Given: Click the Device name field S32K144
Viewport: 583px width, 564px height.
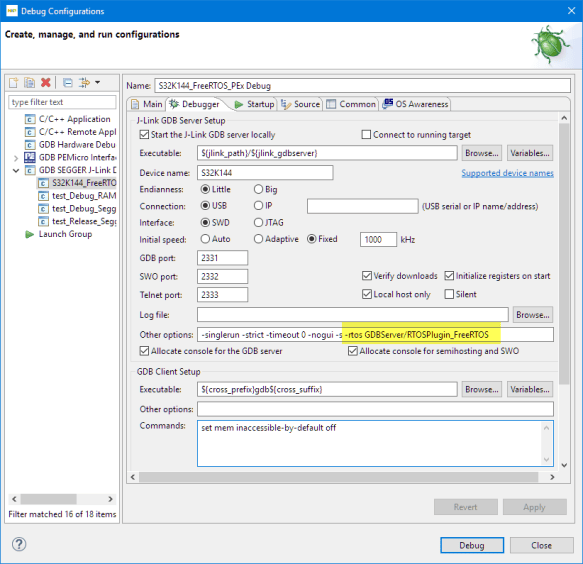Looking at the screenshot, I should (x=265, y=173).
